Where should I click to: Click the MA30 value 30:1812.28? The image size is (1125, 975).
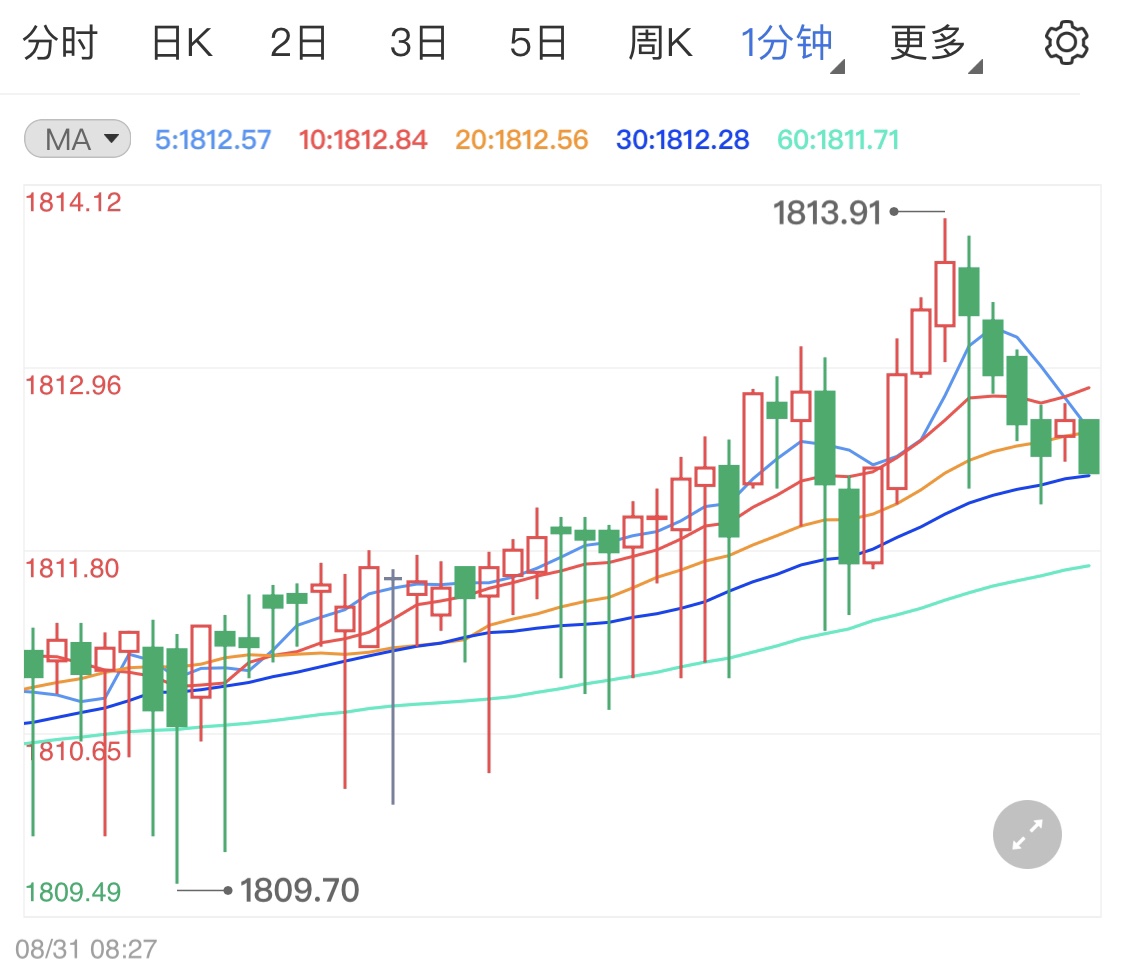pyautogui.click(x=682, y=140)
